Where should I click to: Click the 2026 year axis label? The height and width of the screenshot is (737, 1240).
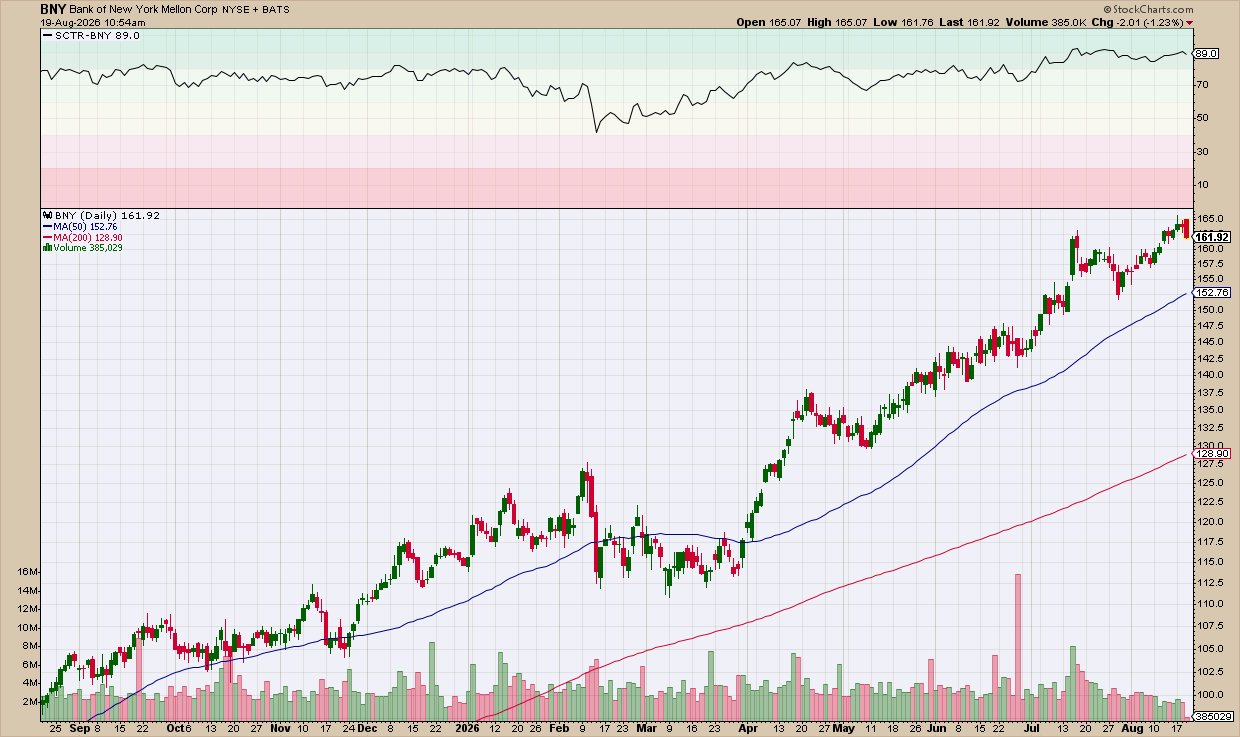(468, 730)
